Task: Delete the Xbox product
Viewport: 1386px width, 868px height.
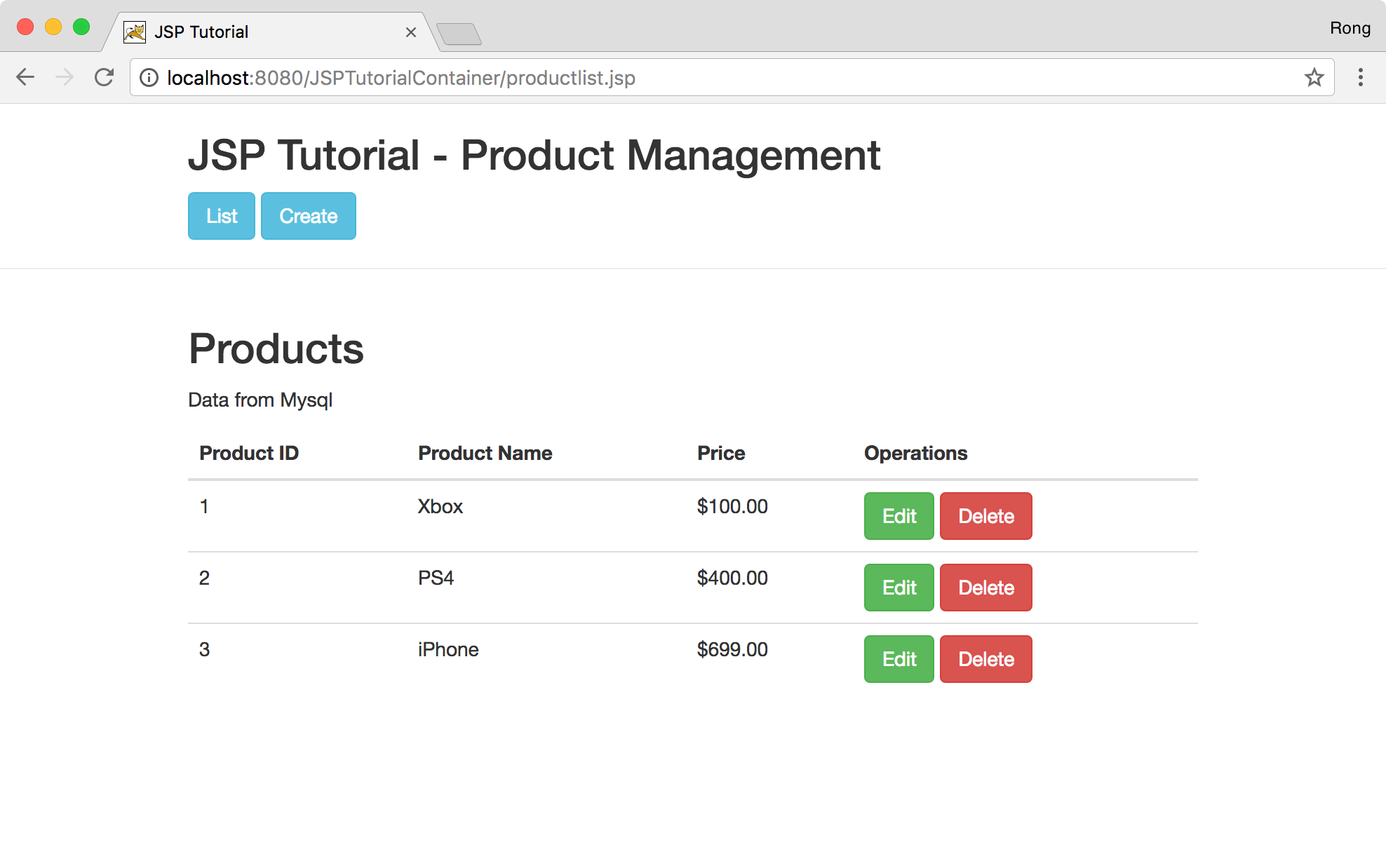Action: click(986, 516)
